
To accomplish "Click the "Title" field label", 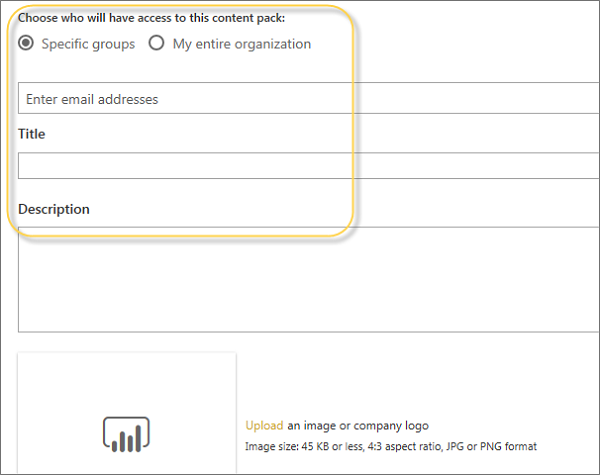I will coord(32,134).
